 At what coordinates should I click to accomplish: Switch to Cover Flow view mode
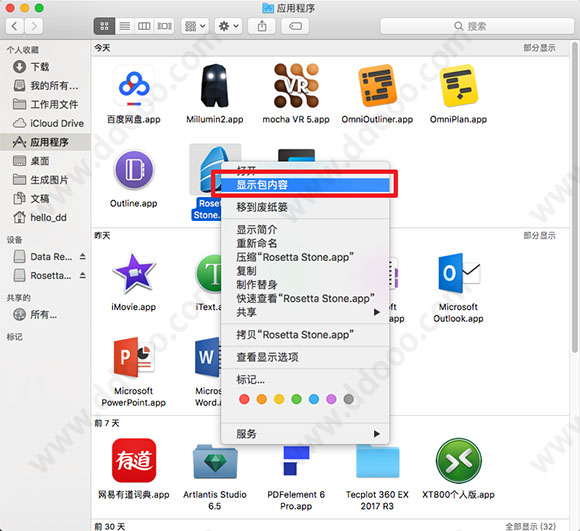pos(164,26)
